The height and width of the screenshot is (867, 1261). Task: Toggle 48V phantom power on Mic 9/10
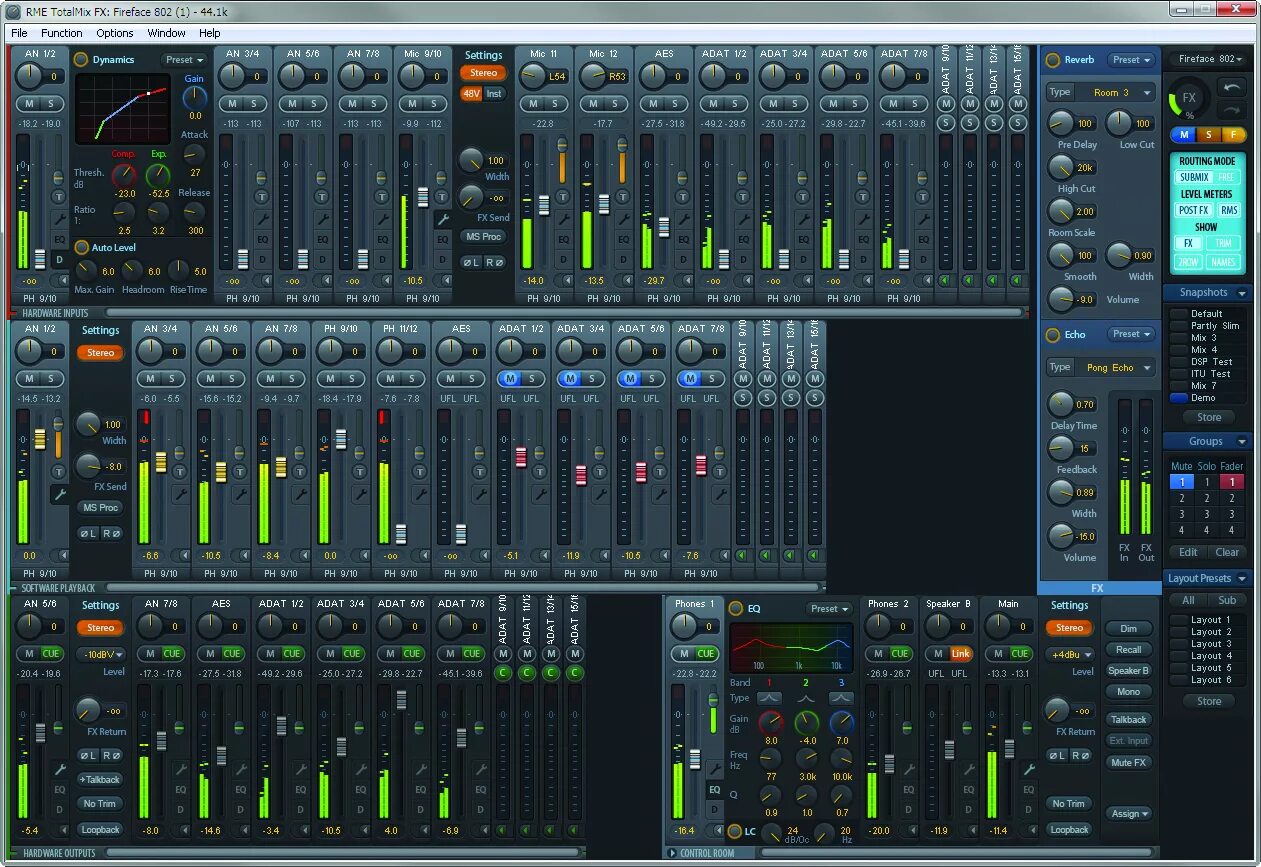[472, 94]
